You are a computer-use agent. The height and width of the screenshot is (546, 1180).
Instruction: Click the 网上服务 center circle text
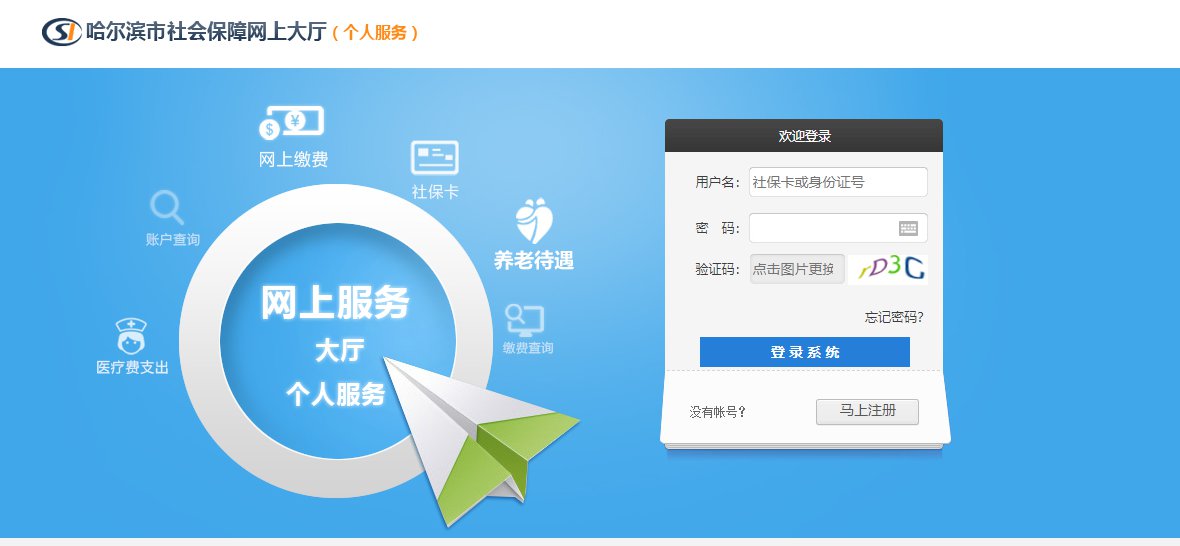[335, 302]
